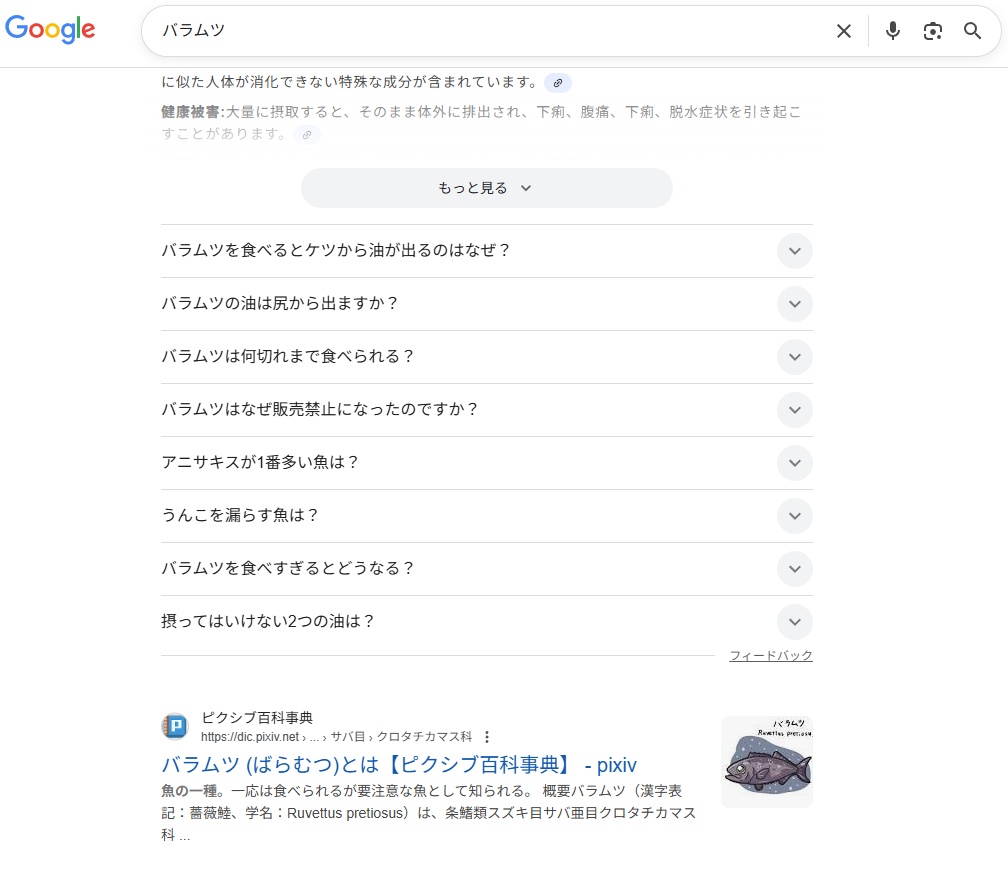Open three-dot menu next to pixiv result

pyautogui.click(x=487, y=737)
